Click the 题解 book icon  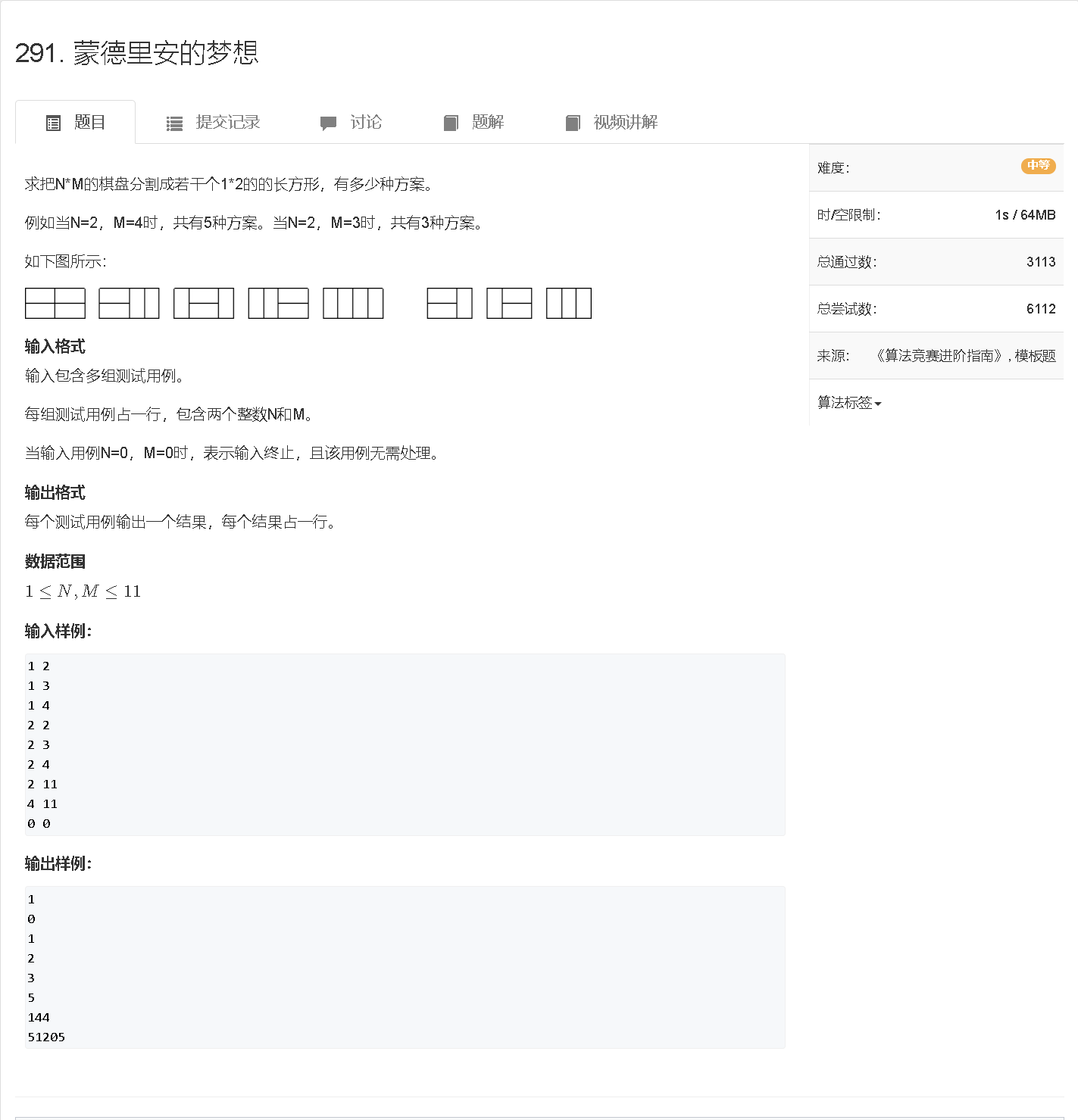tap(451, 123)
